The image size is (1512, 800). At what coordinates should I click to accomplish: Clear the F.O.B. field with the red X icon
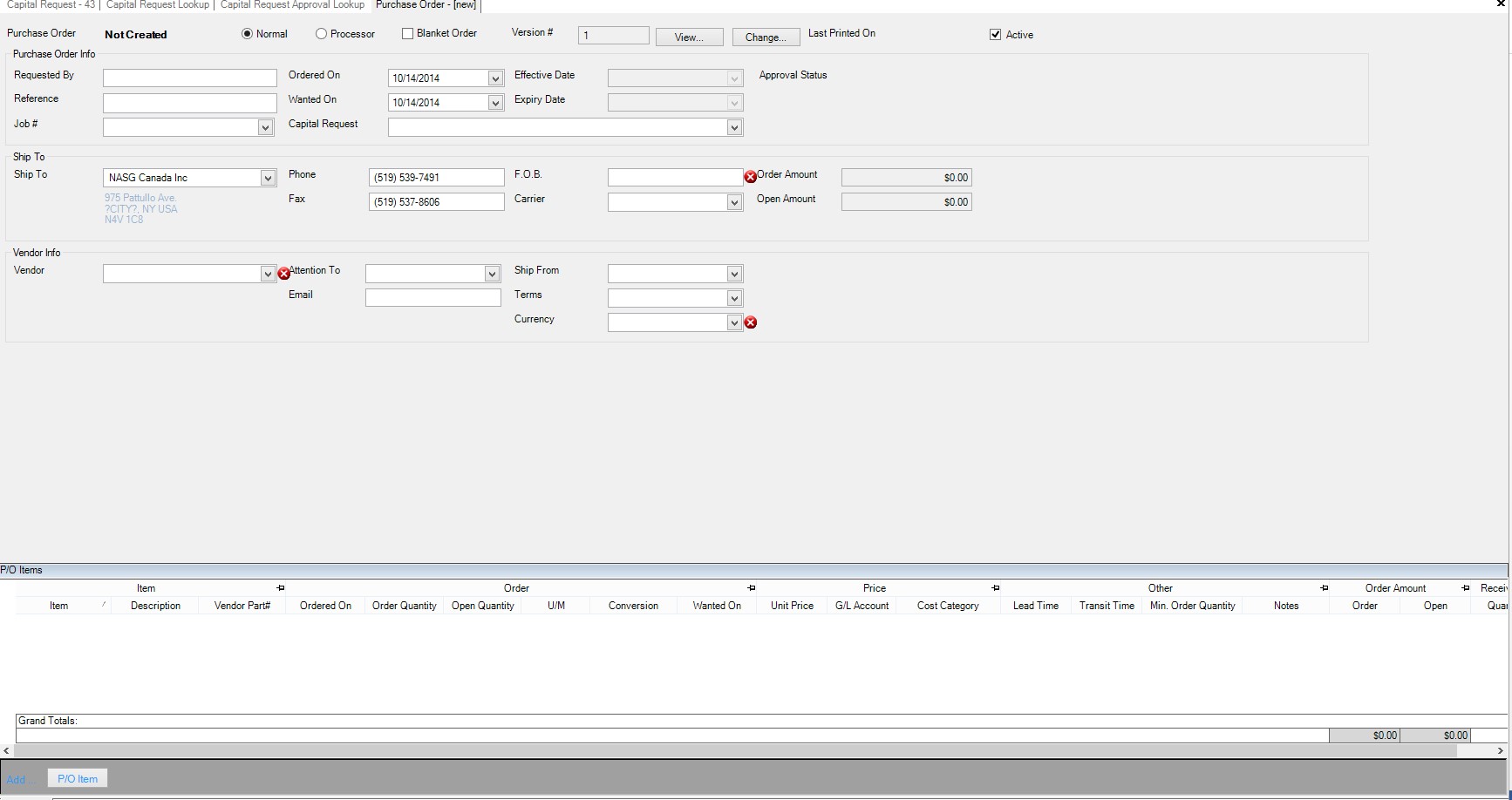click(x=751, y=177)
